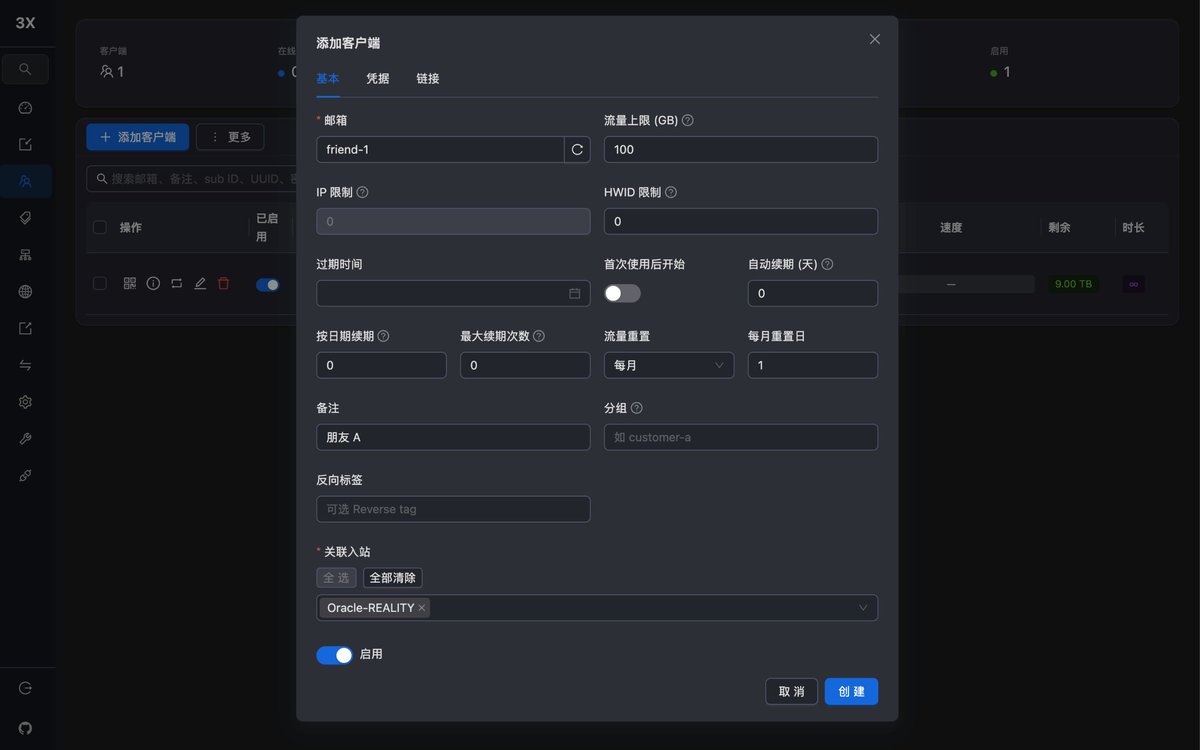1200x750 pixels.
Task: Expand the 关联入站 selector arrow
Action: [x=863, y=608]
